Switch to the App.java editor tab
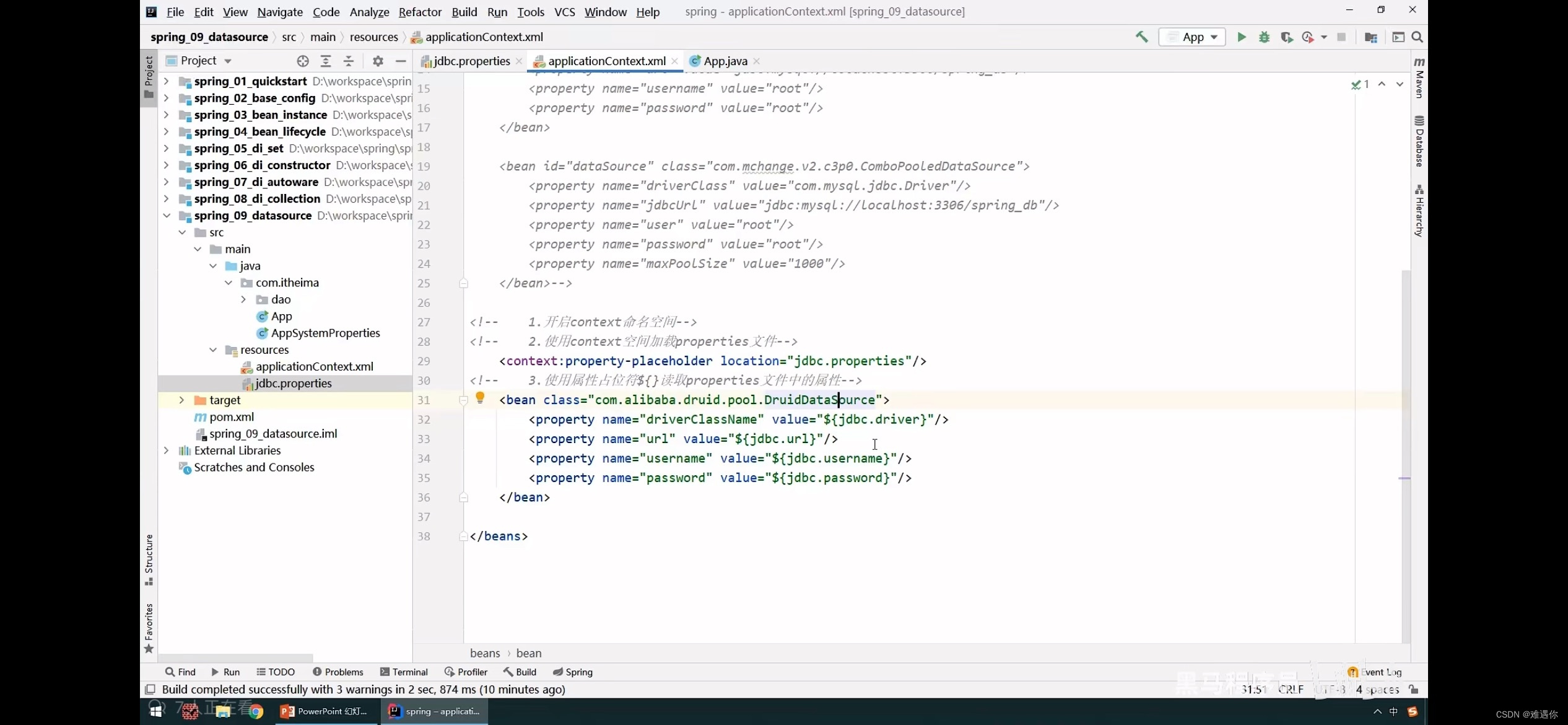The width and height of the screenshot is (1568, 725). (725, 61)
